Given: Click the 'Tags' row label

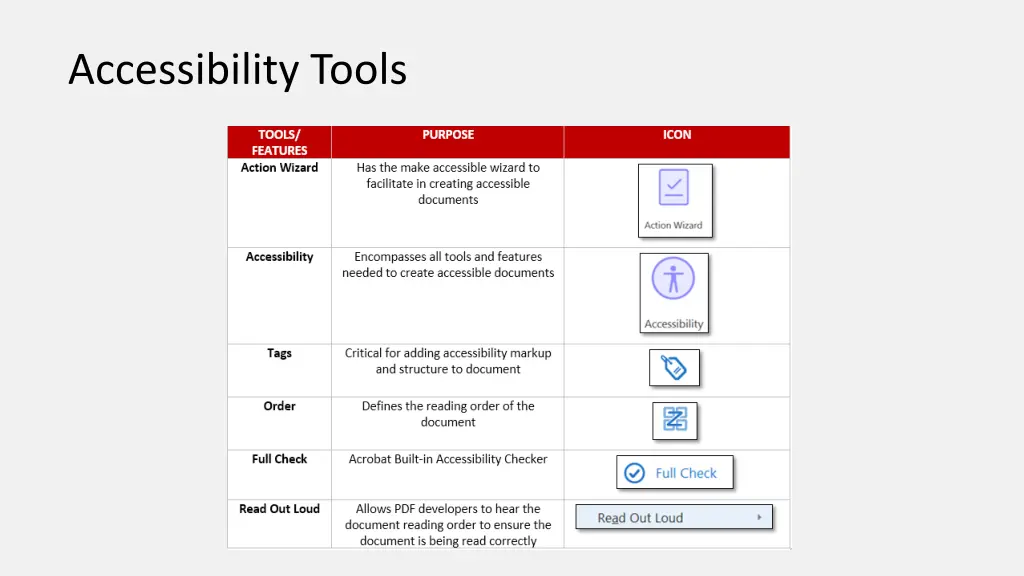Looking at the screenshot, I should (x=279, y=353).
